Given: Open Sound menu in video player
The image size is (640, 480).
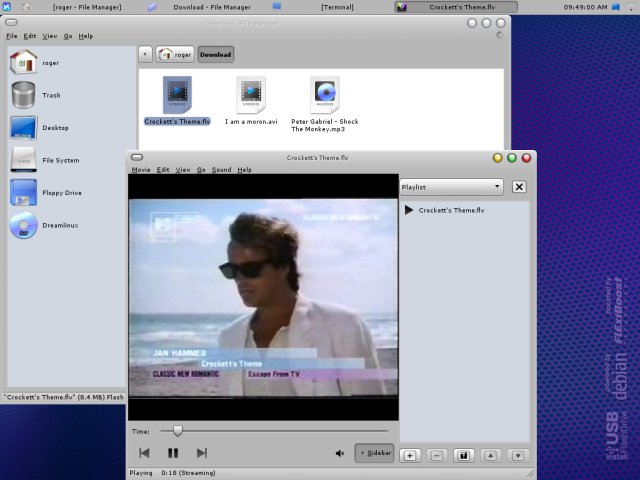Looking at the screenshot, I should tap(221, 169).
